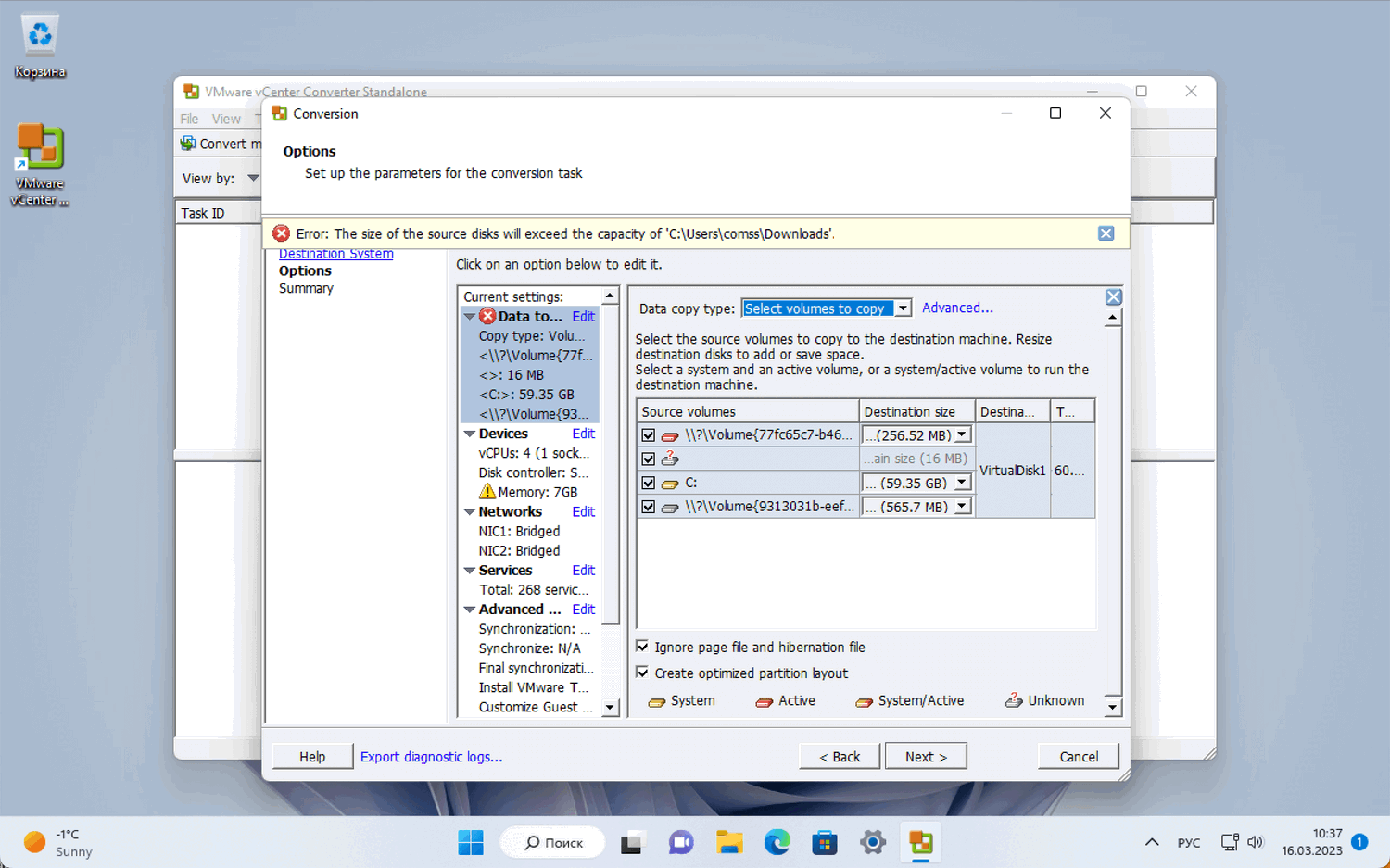Launch the Chat app from the taskbar
Screen dimensions: 1390x868
681,843
